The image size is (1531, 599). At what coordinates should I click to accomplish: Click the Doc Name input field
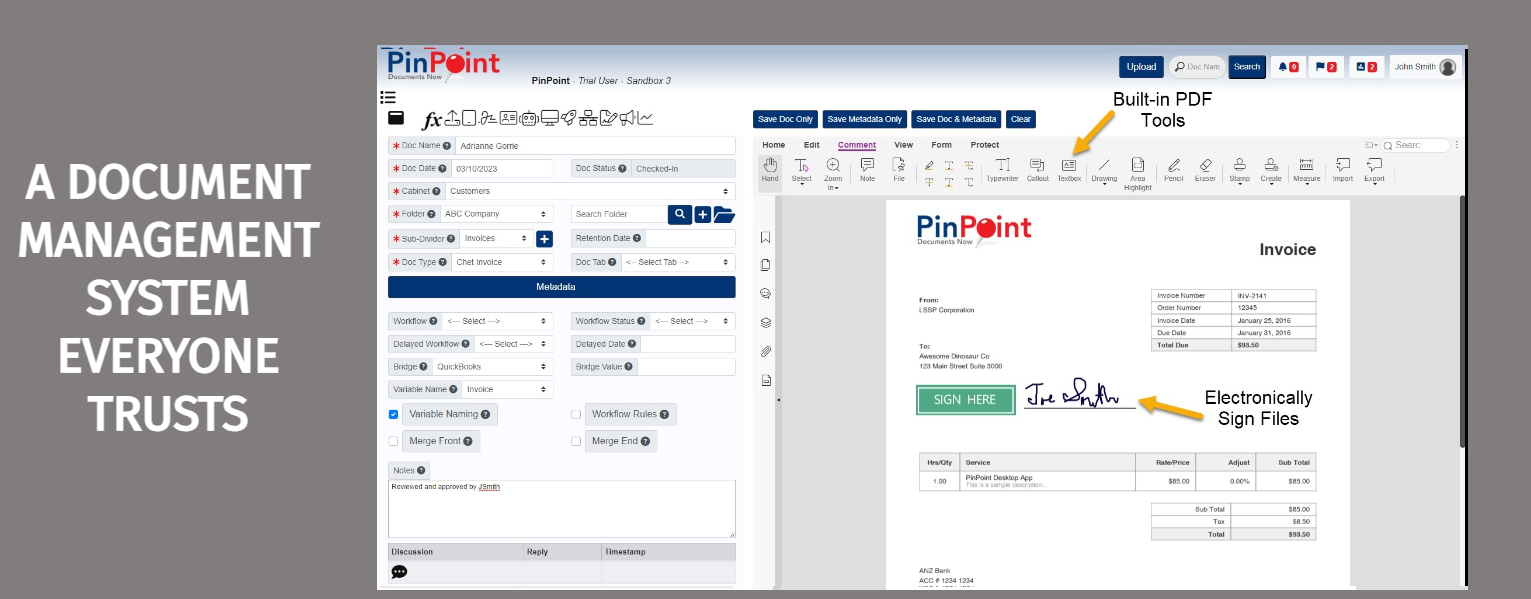(x=595, y=146)
